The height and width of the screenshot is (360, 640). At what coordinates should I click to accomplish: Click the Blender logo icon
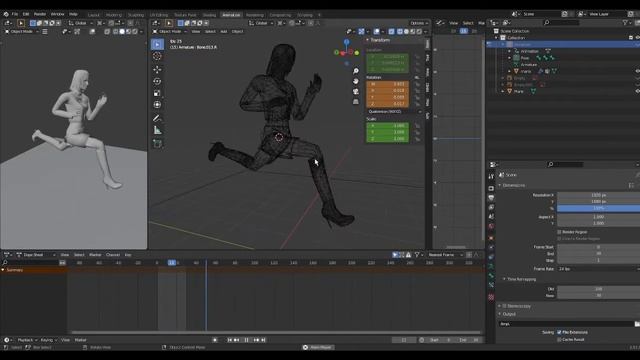6,14
